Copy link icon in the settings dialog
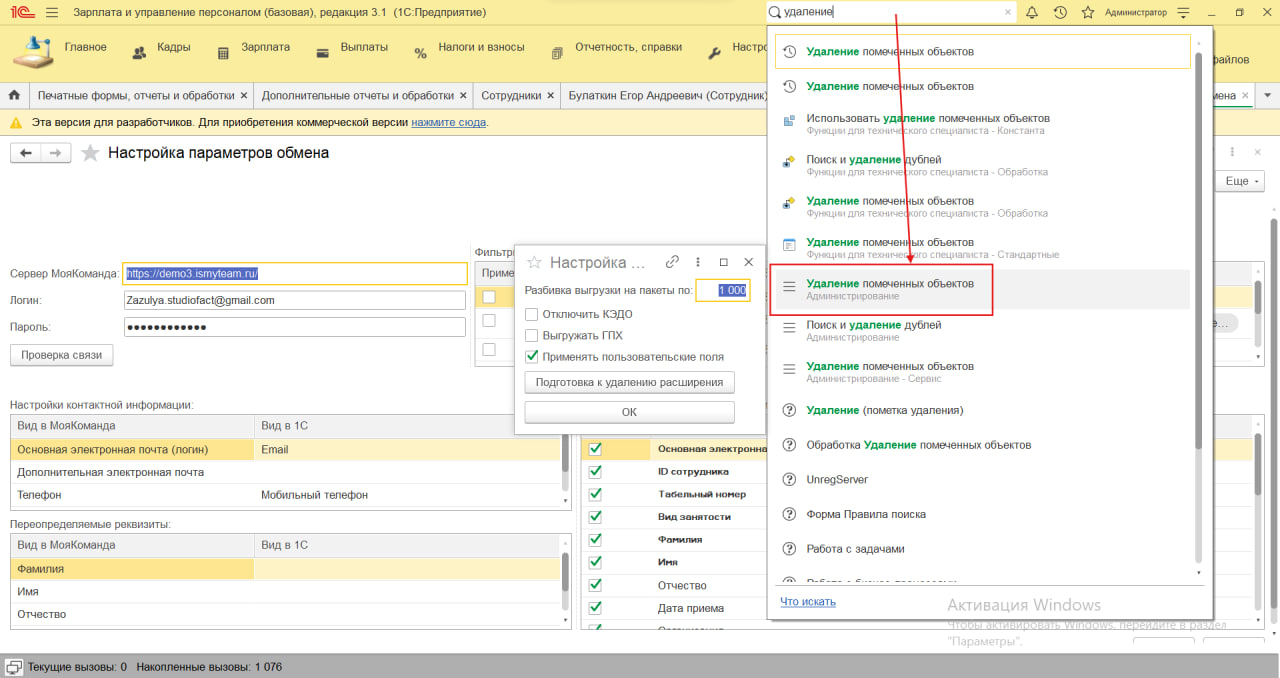This screenshot has width=1280, height=678. coord(672,262)
